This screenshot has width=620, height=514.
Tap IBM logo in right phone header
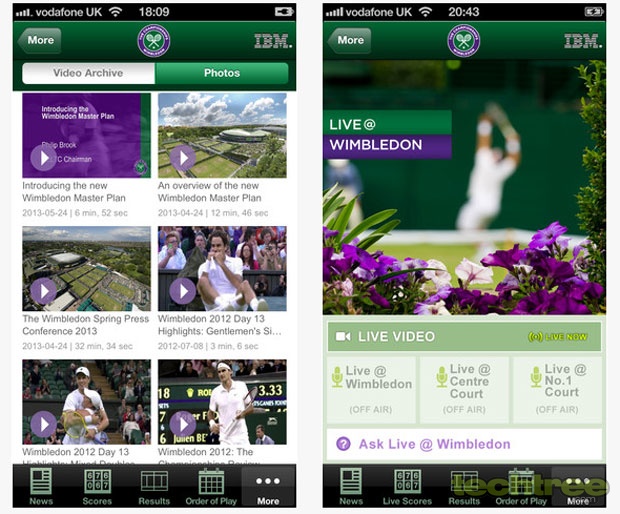[x=583, y=41]
